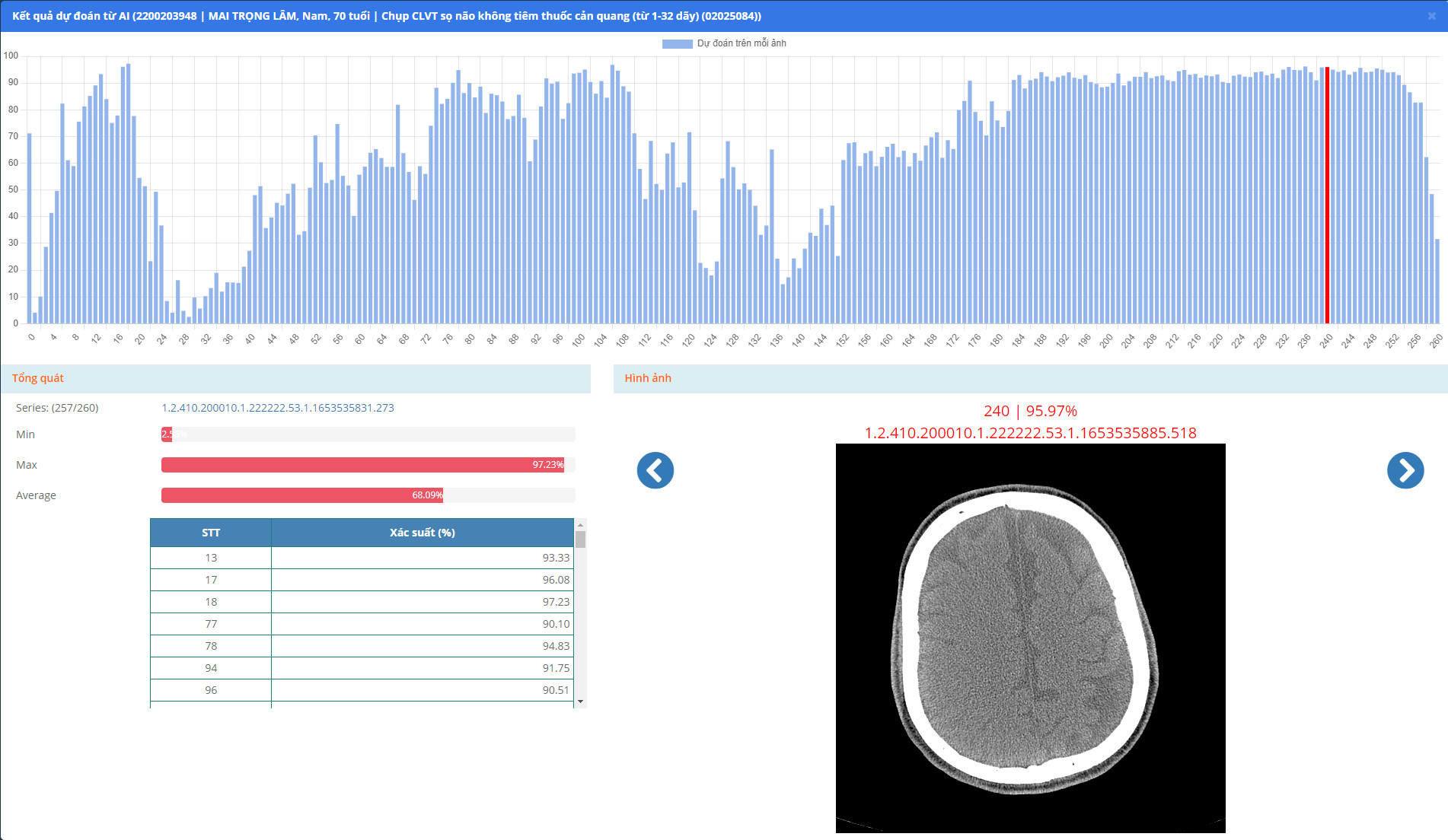The image size is (1448, 840).
Task: Select table row with STT 18
Action: (362, 602)
